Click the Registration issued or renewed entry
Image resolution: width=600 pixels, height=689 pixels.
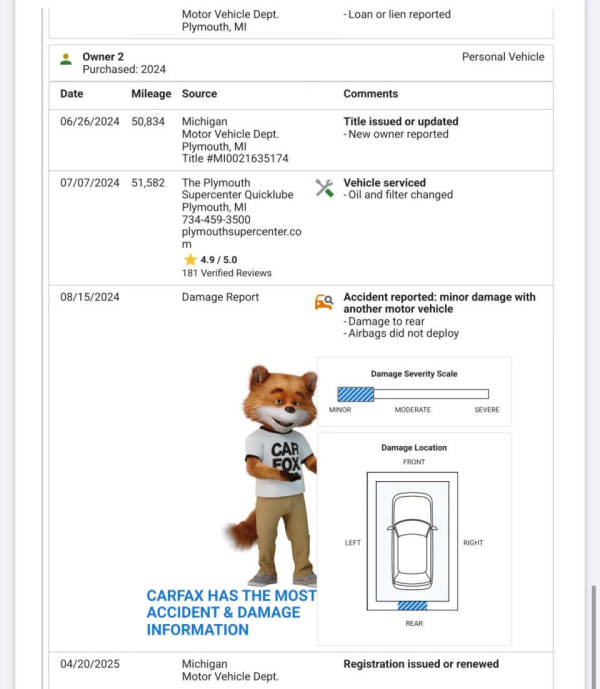click(421, 664)
